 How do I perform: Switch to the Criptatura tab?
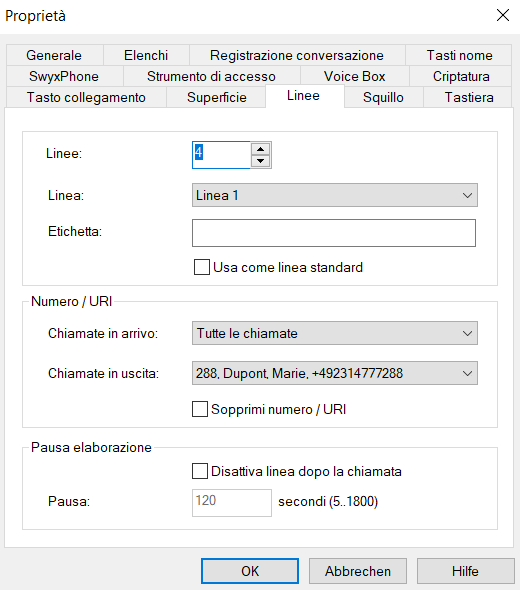point(461,76)
